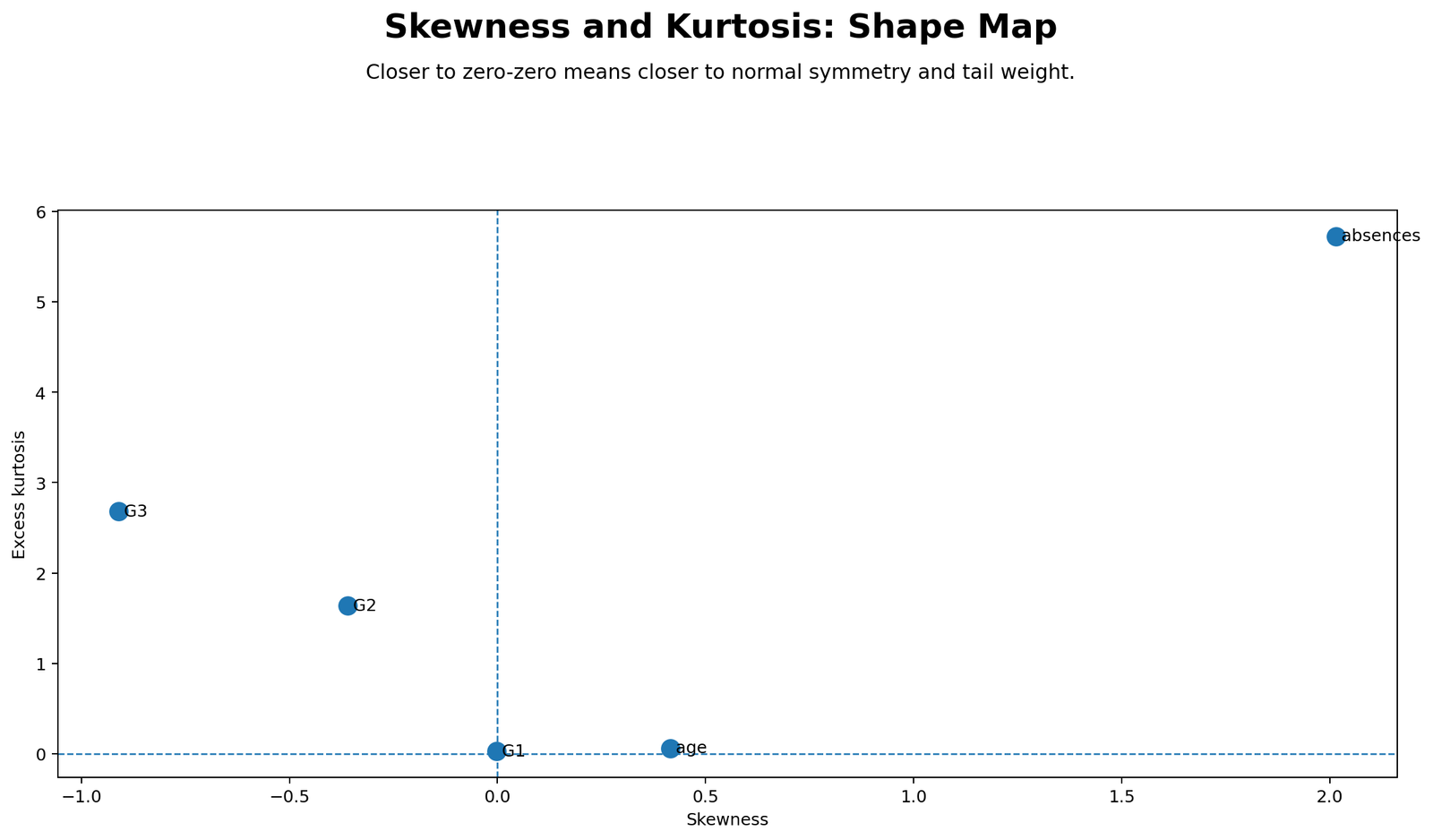The width and height of the screenshot is (1433, 840).
Task: Click the y-axis tick label 2
Action: tap(41, 574)
